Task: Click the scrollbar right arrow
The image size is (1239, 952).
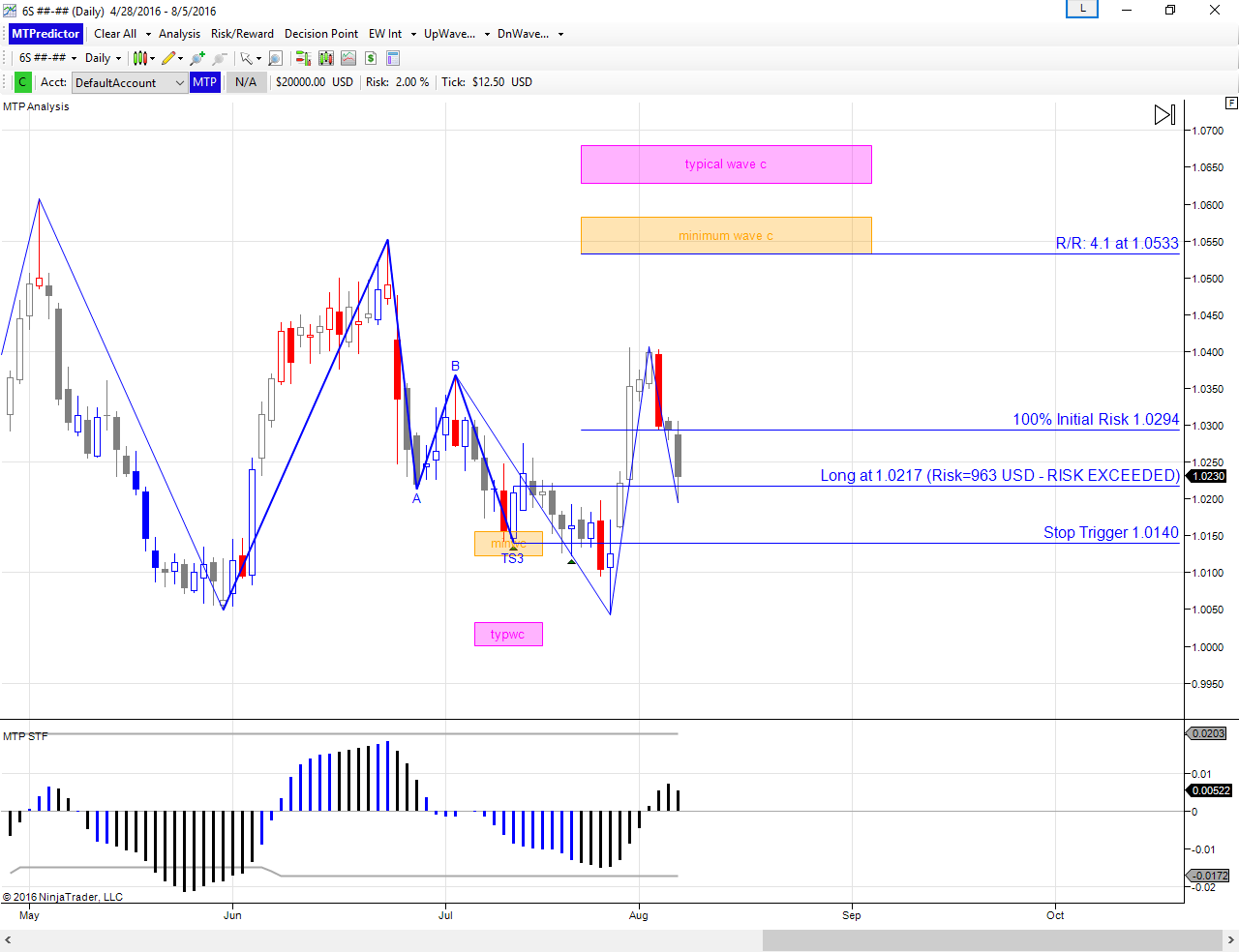Action: tap(1230, 940)
